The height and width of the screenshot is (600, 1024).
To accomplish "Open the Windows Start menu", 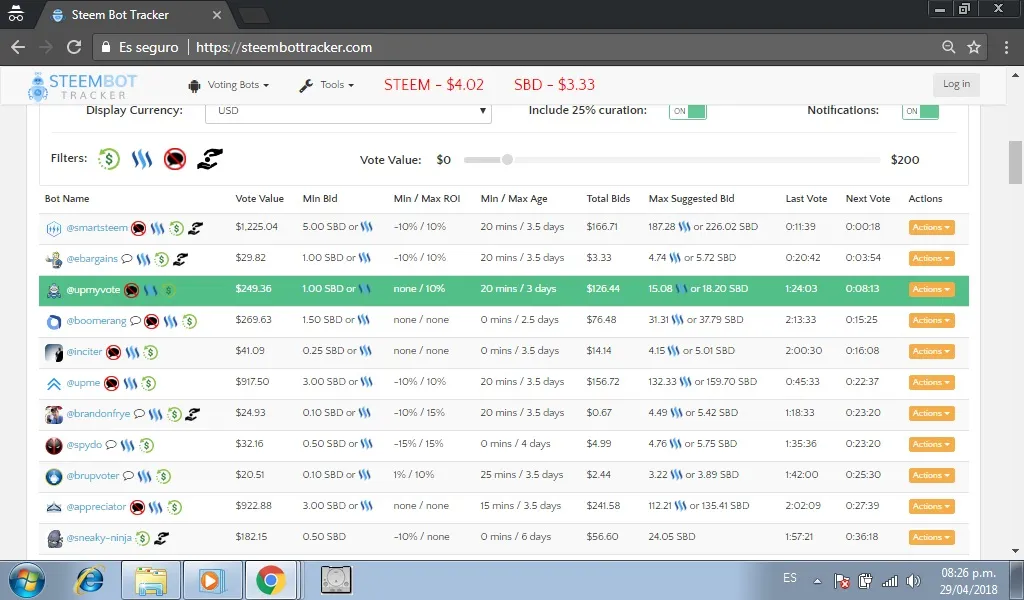I will pos(27,580).
